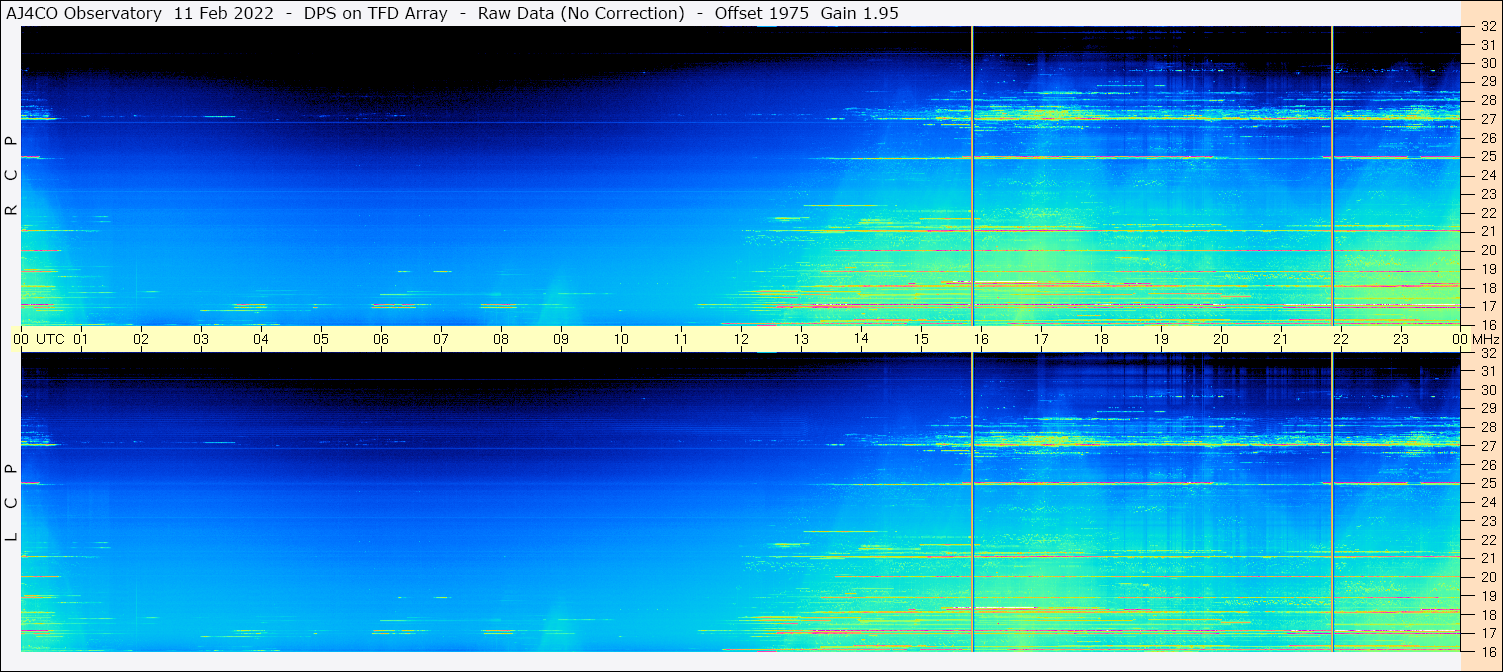1503x672 pixels.
Task: Click the 28 MHz tick label in RCP panel
Action: 1488,101
